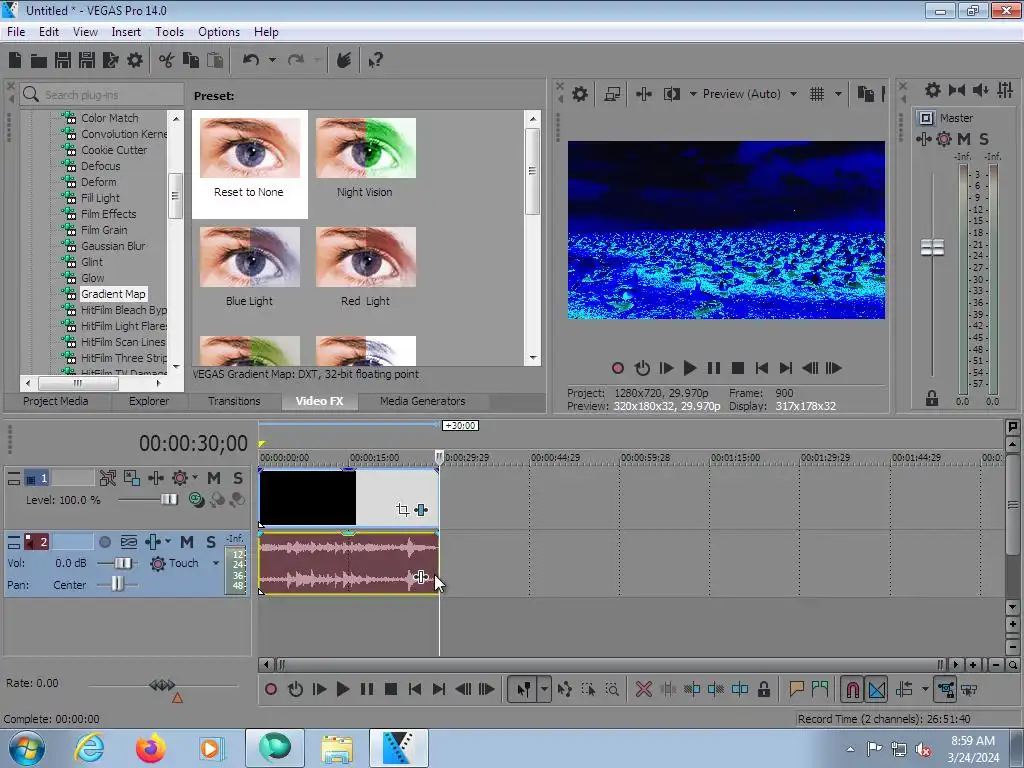Expand video track 1 FX dropdown arrow

pyautogui.click(x=195, y=478)
